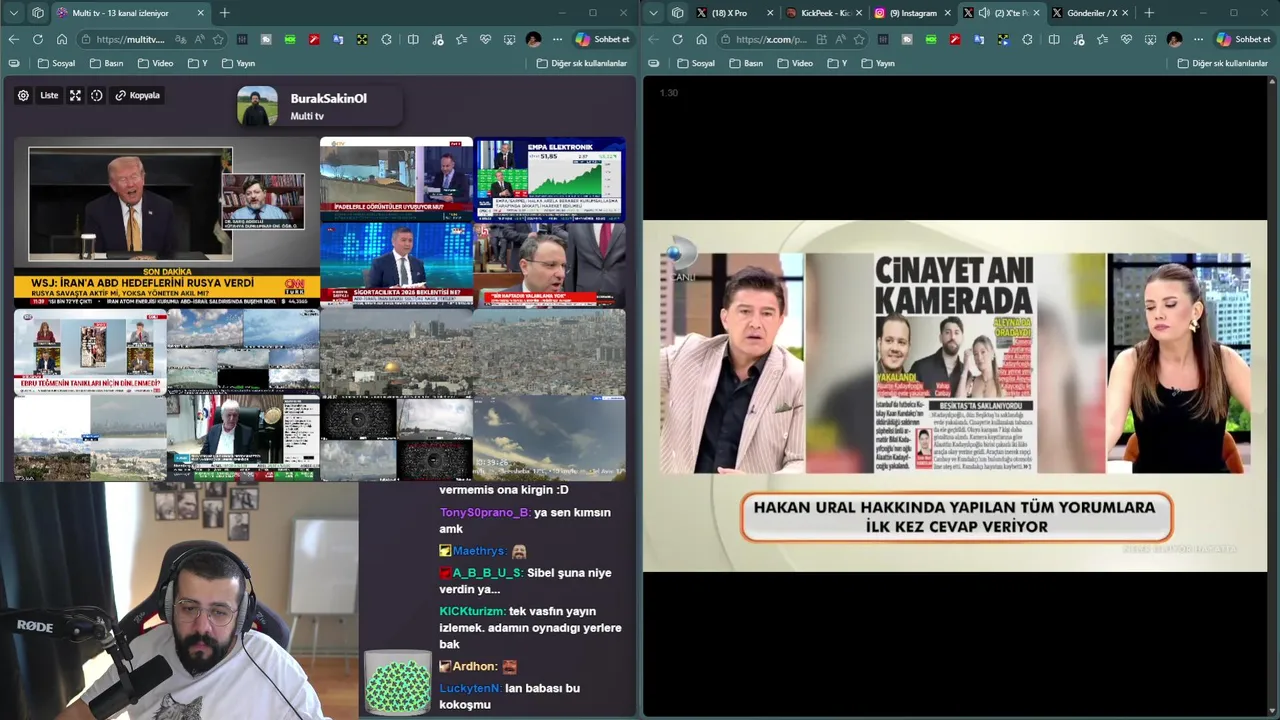
Task: Expand Basın bookmark folder in Multi tv window
Action: coord(106,63)
